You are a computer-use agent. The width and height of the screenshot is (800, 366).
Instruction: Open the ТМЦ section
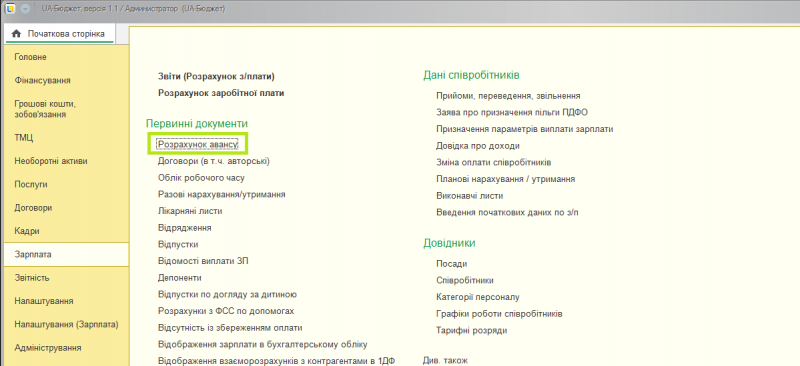coord(65,138)
